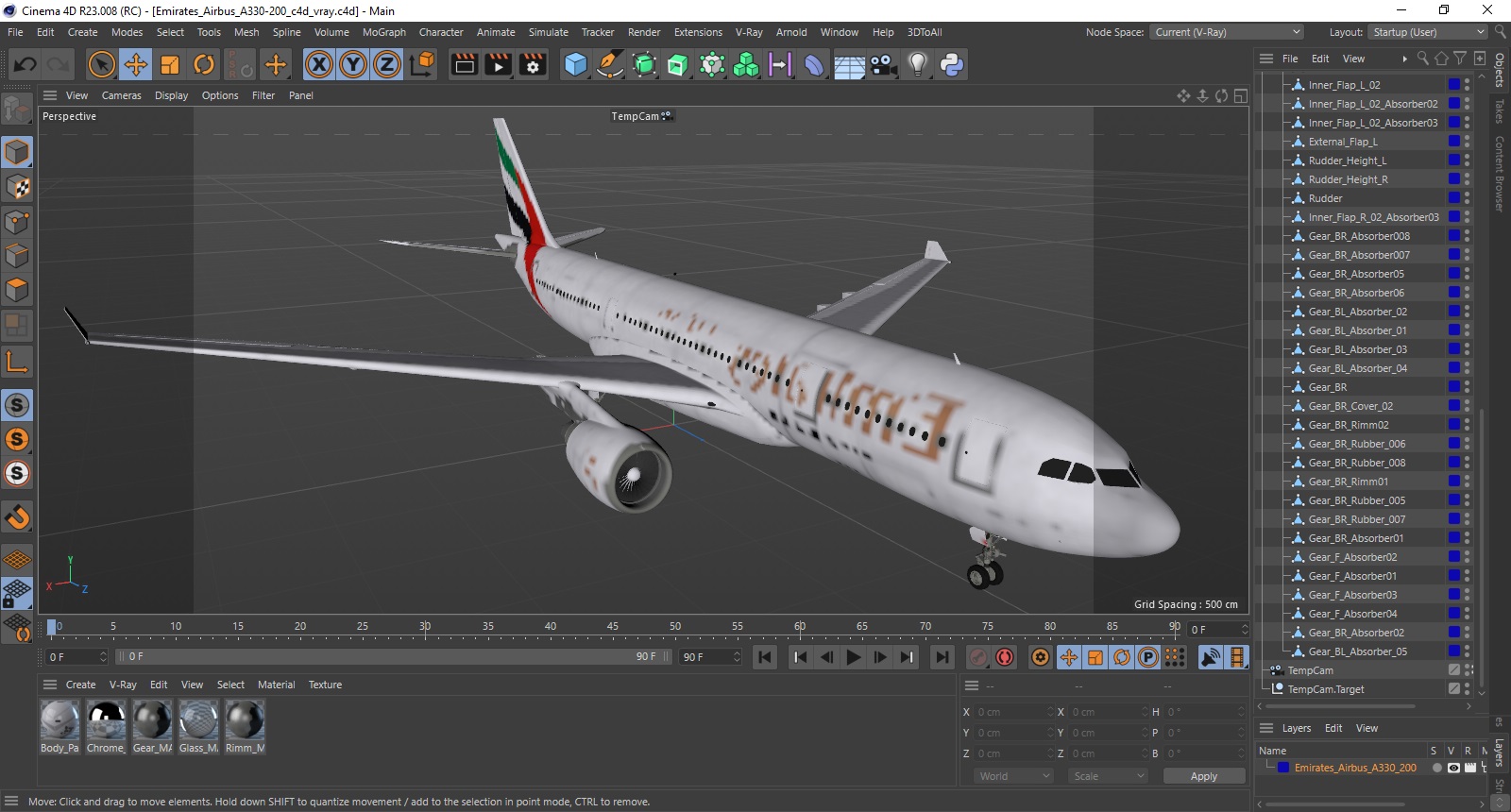This screenshot has height=812, width=1511.
Task: Open the Simulate menu
Action: 548,32
